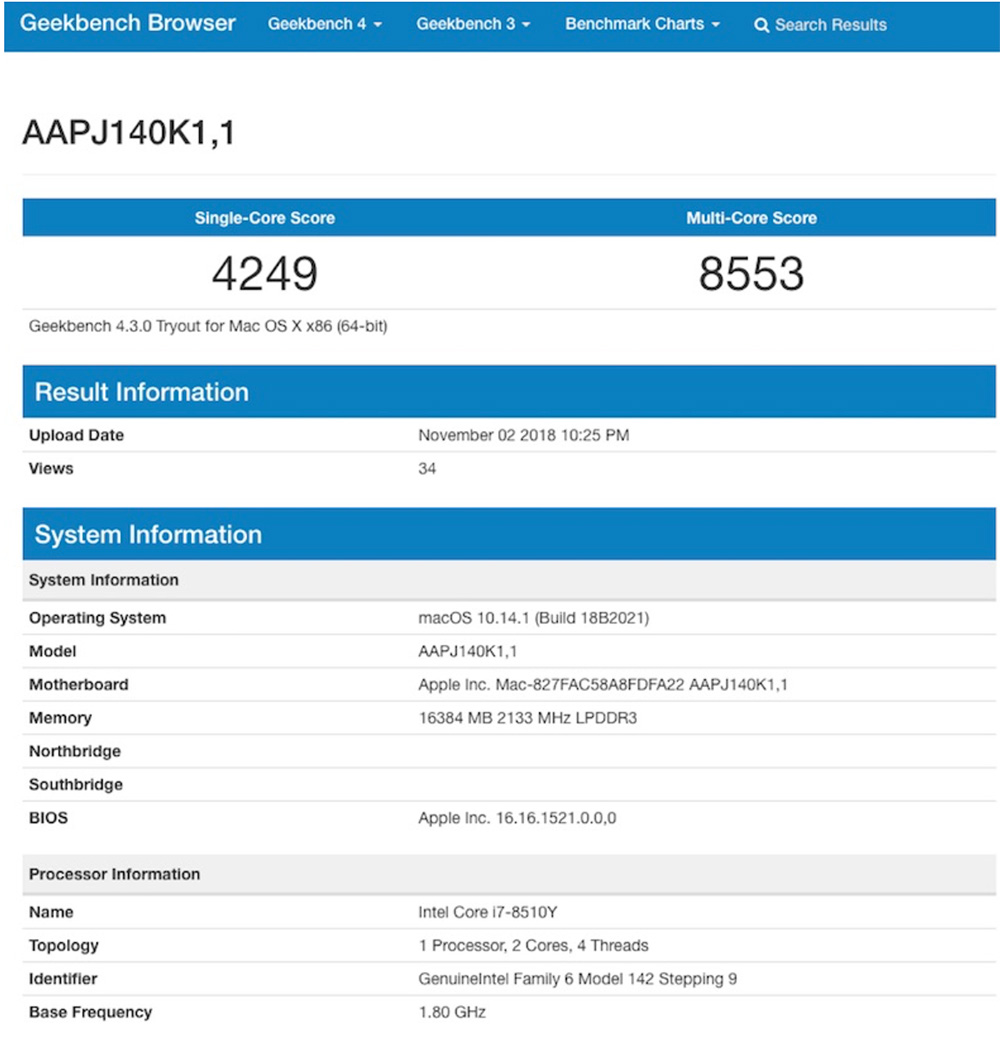Click the Result Information section header
The image size is (1000, 1048).
tap(142, 392)
